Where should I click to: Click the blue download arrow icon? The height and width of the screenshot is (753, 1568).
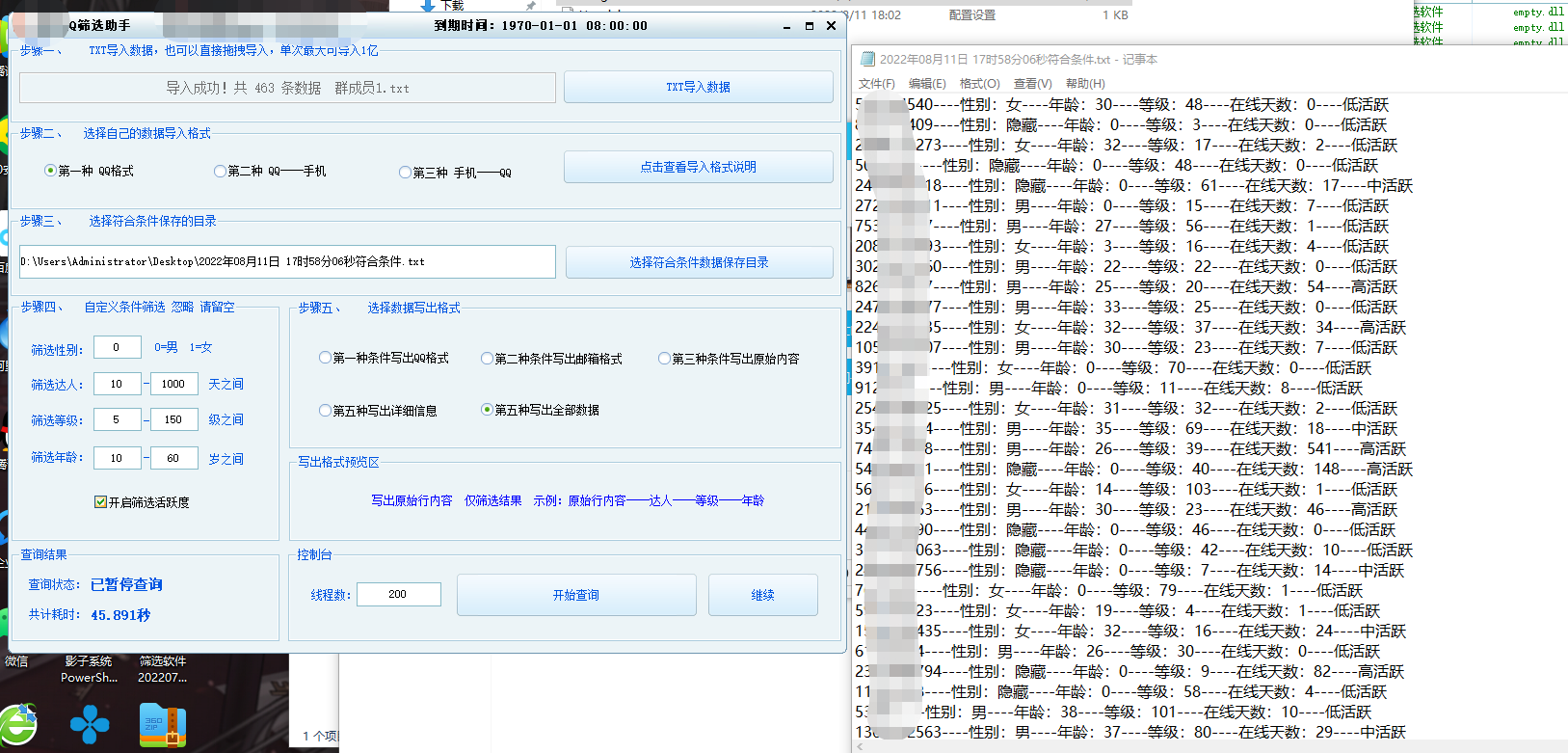(428, 6)
